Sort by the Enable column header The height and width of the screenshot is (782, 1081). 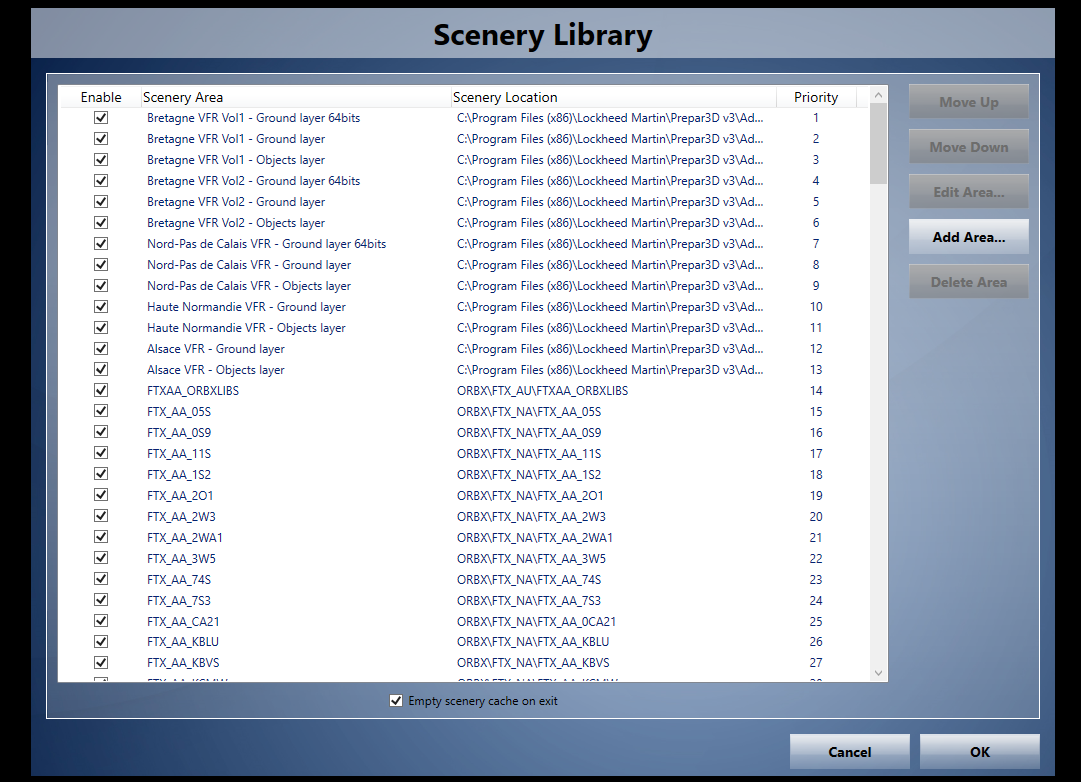(101, 97)
